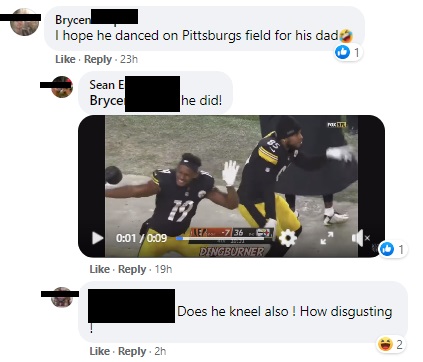Like Sean's video reply
Viewport: 423px width, 362px height.
pos(100,269)
